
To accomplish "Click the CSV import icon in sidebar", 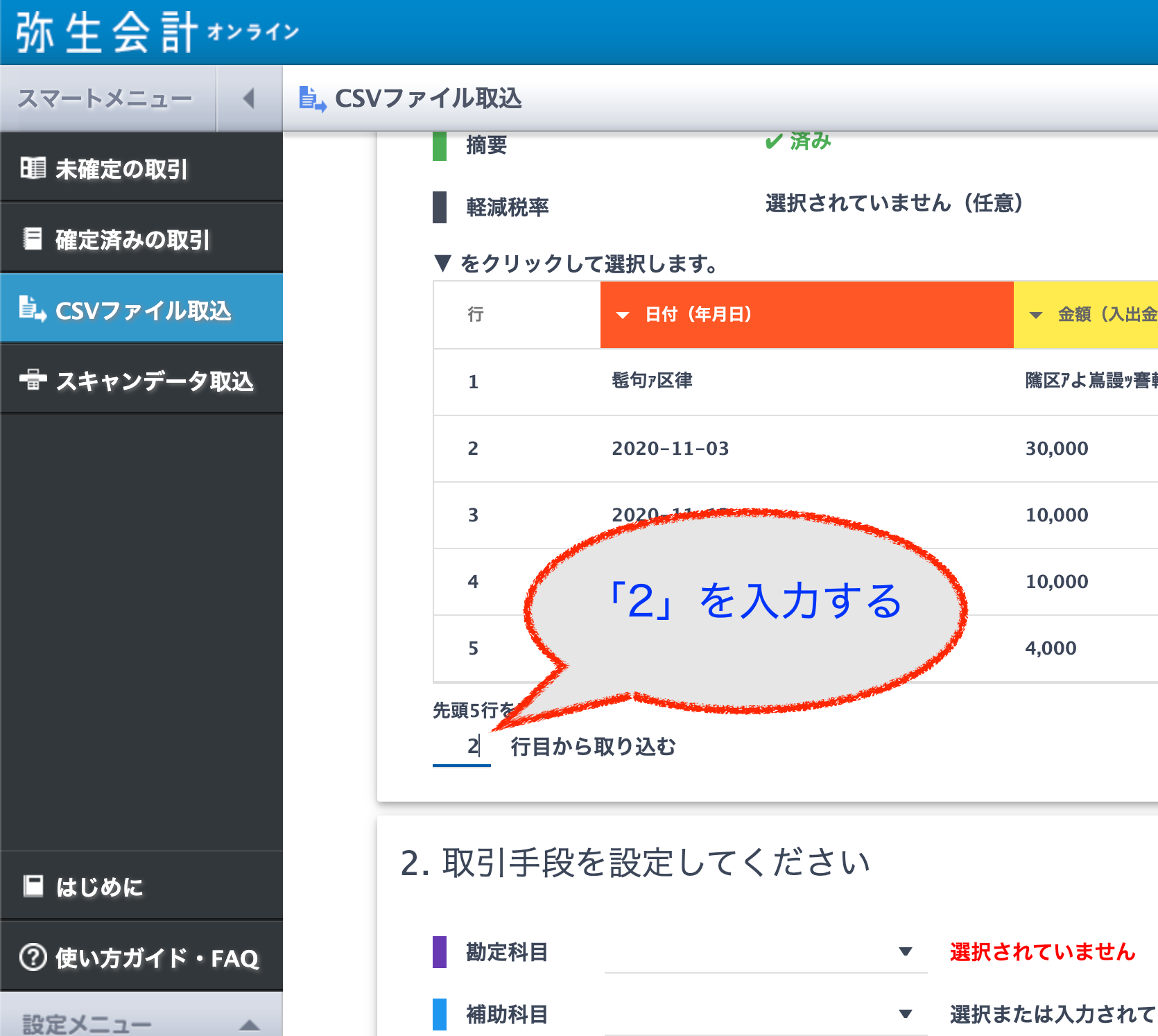I will coord(33,309).
